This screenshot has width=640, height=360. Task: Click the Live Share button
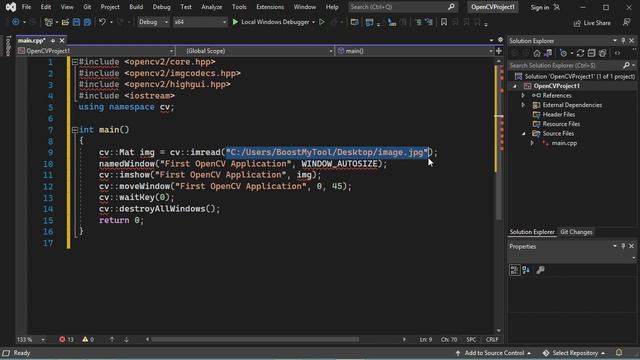tap(592, 23)
